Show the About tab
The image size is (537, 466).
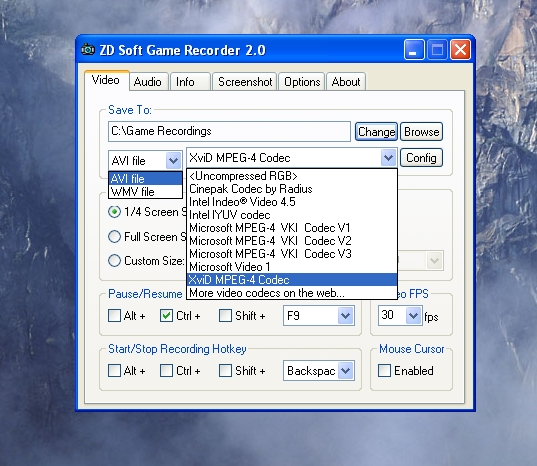coord(346,82)
